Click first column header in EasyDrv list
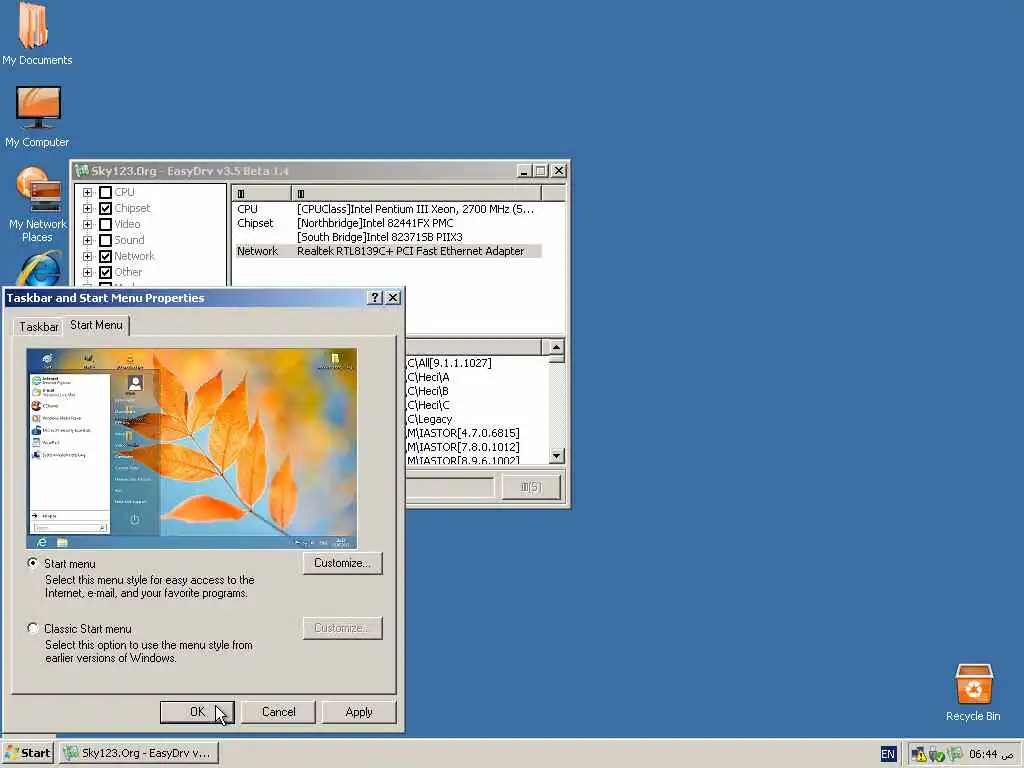1024x768 pixels. tap(262, 193)
